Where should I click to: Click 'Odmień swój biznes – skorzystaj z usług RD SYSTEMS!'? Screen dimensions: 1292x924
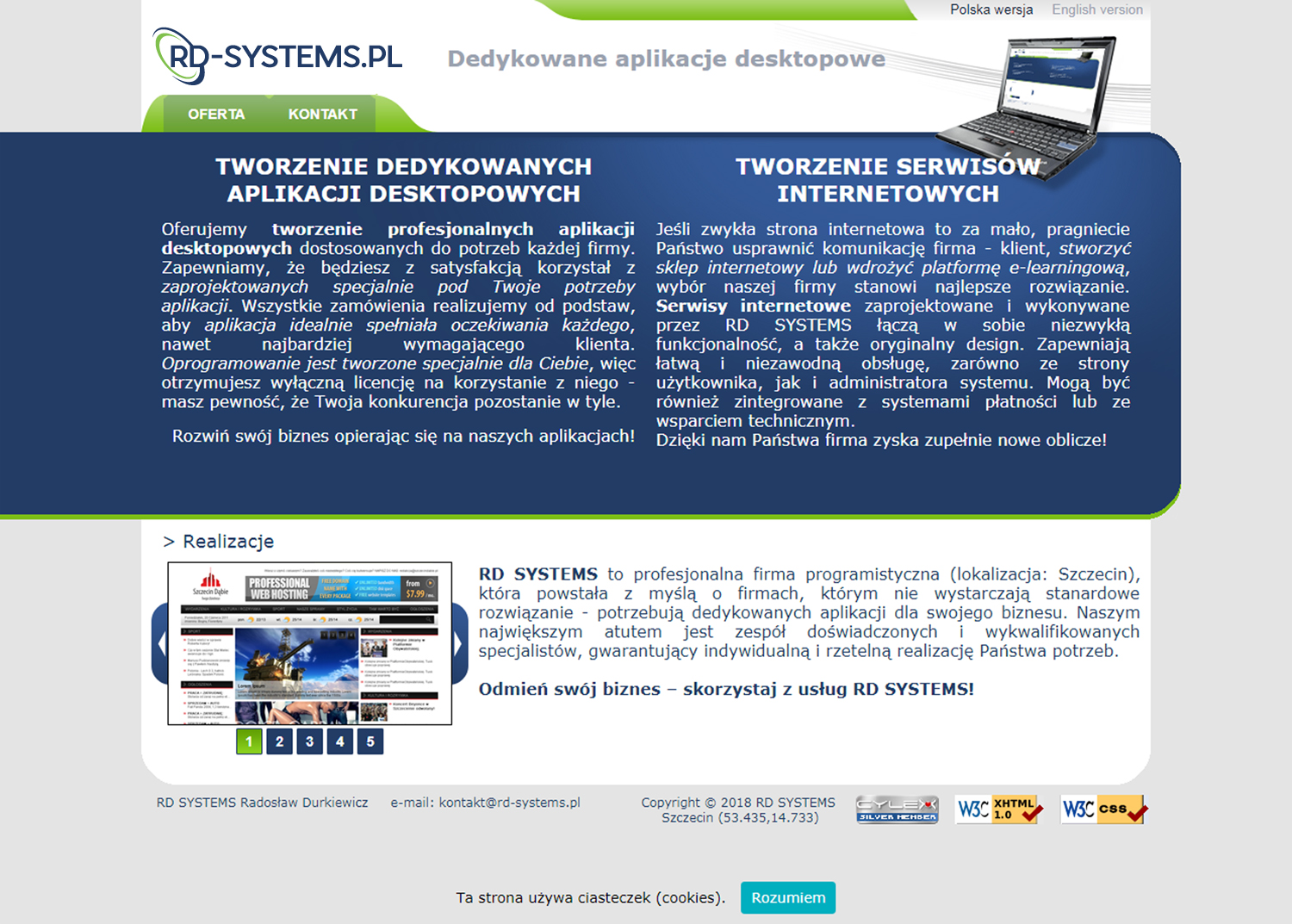coord(726,689)
